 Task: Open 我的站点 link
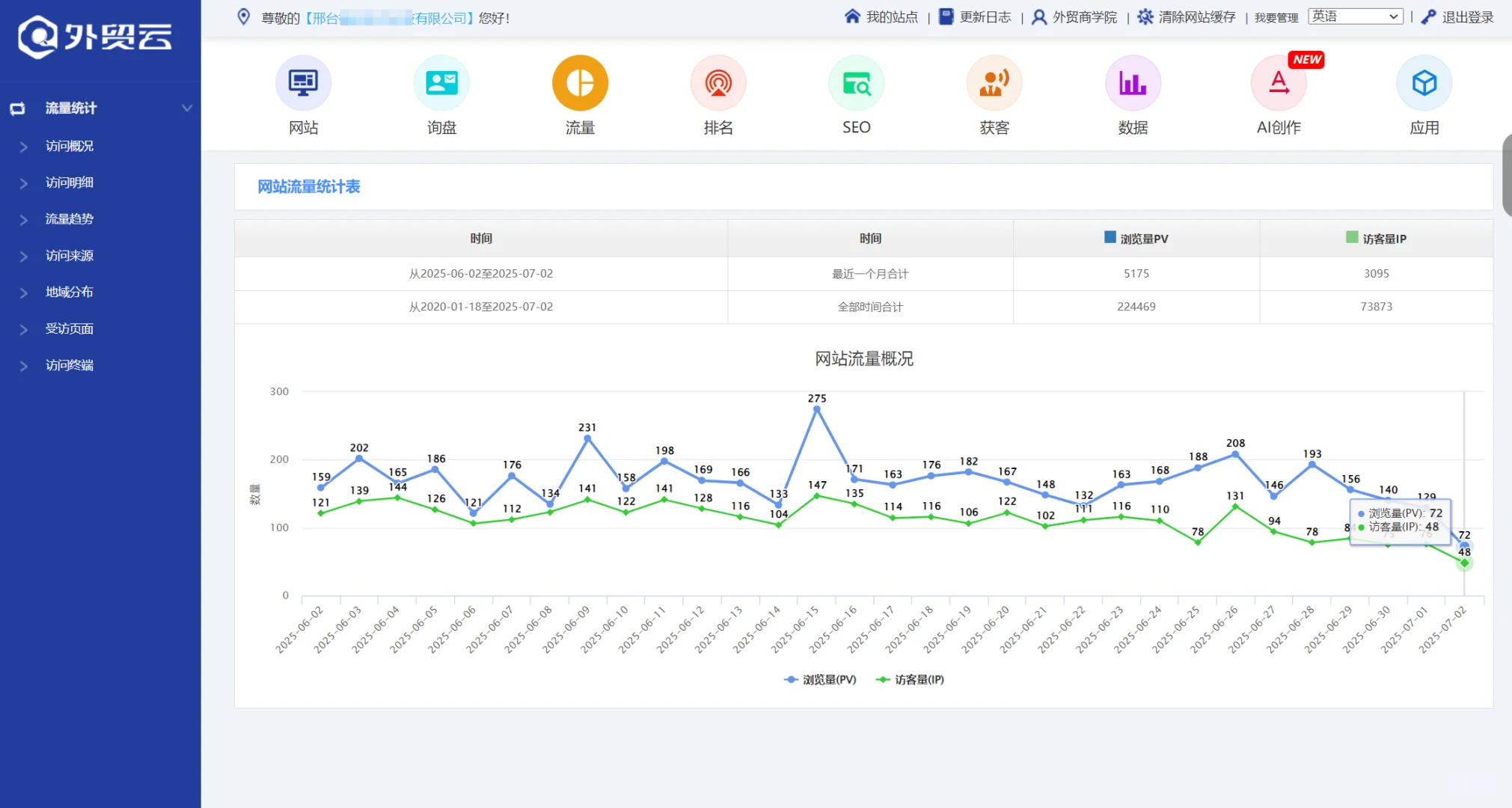point(892,17)
